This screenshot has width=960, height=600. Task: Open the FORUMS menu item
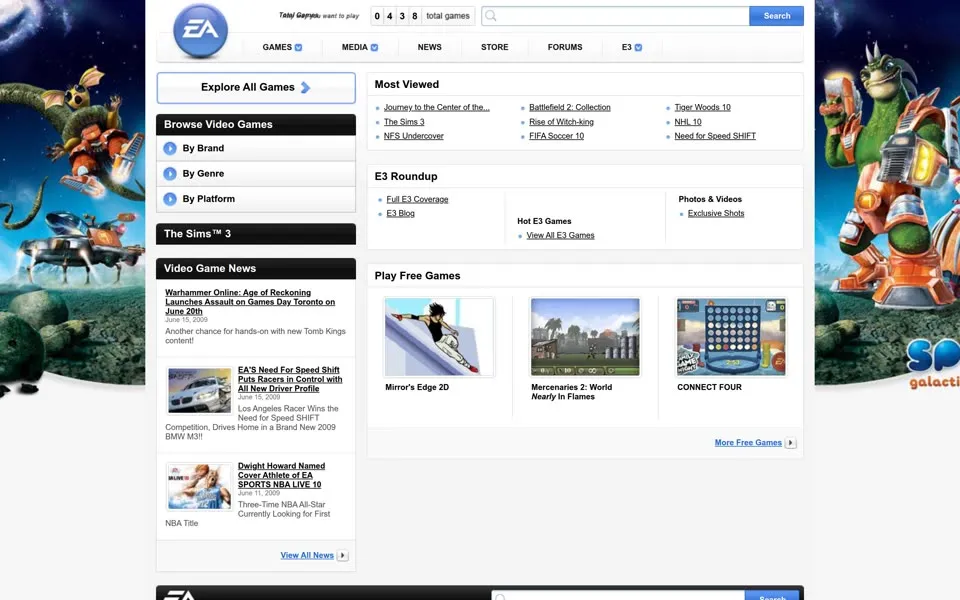pos(565,47)
